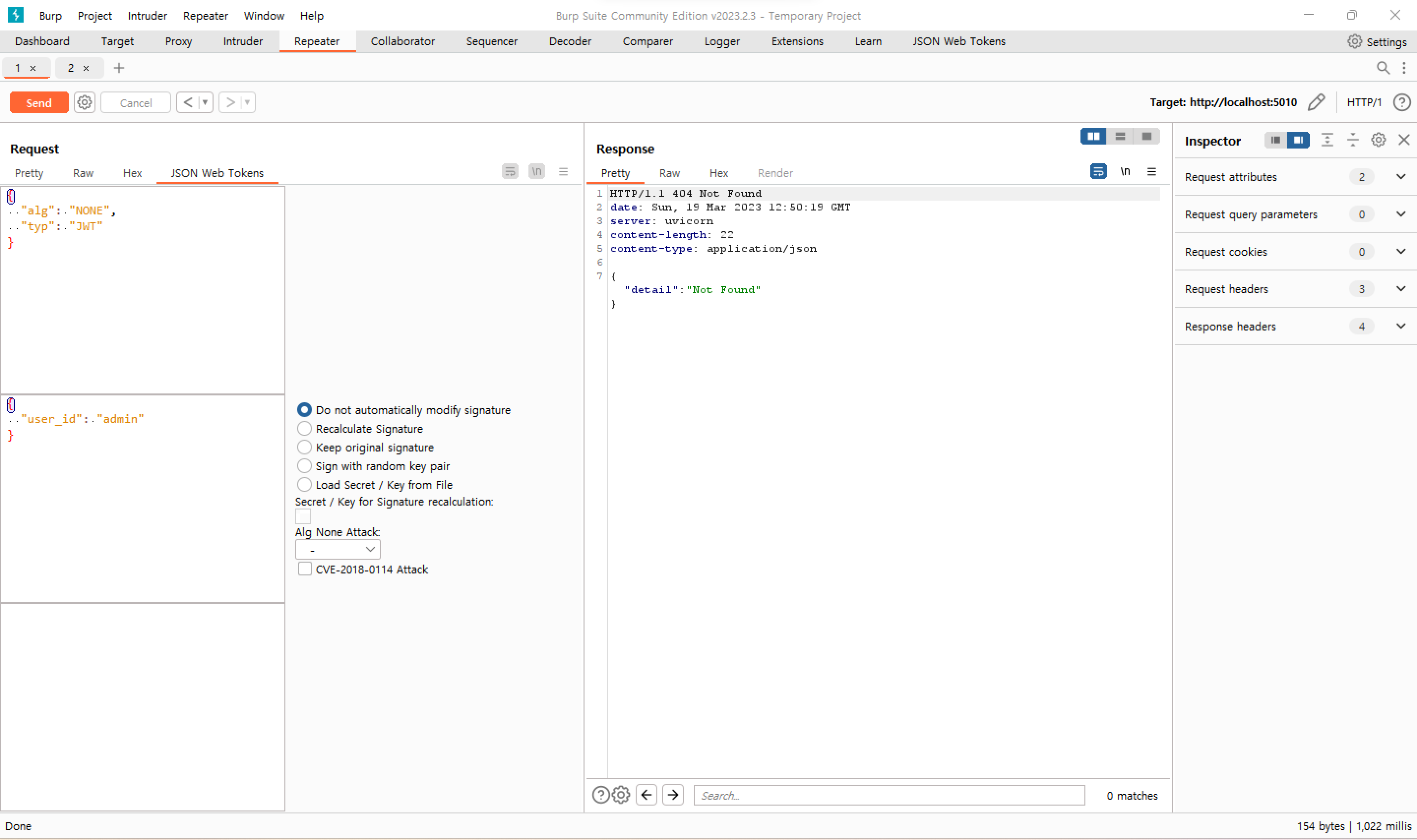
Task: Open the Alg None Attack dropdown
Action: point(338,549)
